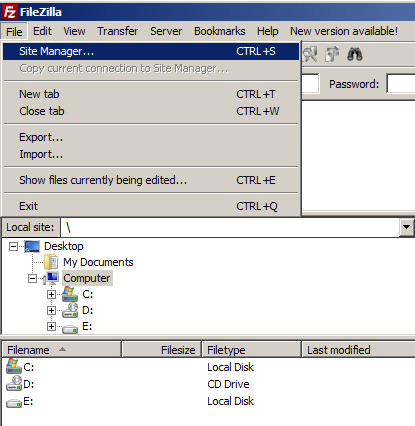The image size is (415, 426).
Task: Click the Desktop icon in local tree
Action: (x=32, y=246)
